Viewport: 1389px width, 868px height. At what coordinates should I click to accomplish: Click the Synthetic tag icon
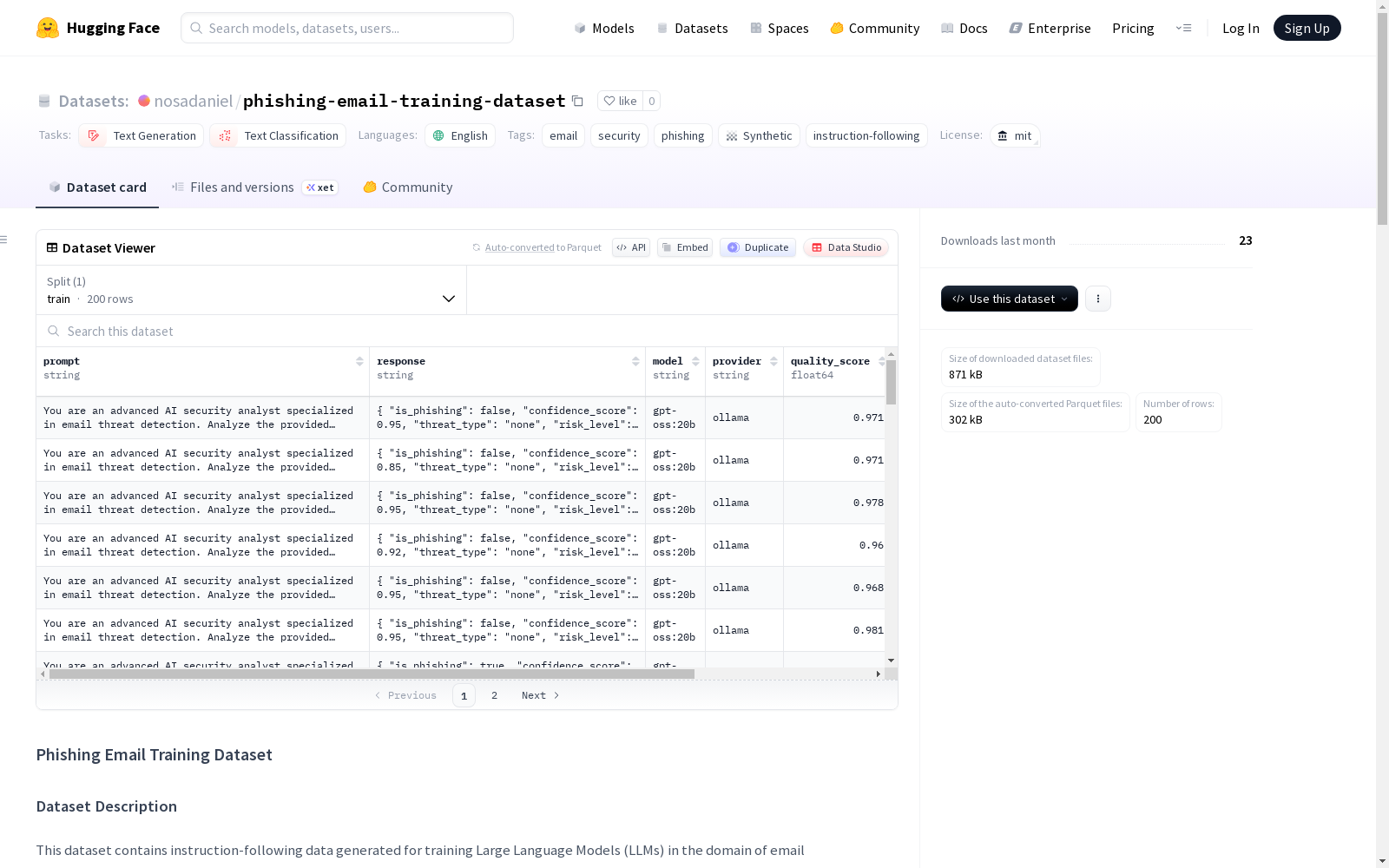732,136
